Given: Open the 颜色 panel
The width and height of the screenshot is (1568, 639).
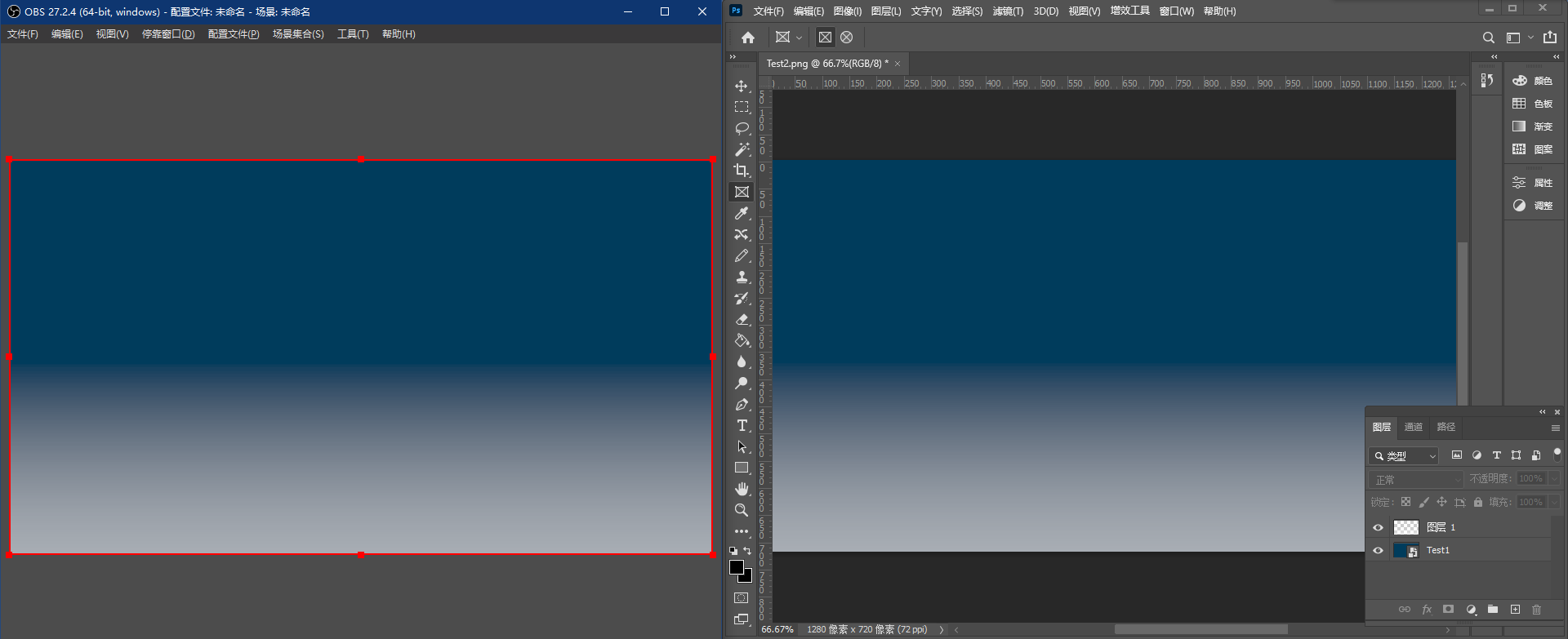Looking at the screenshot, I should 1534,81.
